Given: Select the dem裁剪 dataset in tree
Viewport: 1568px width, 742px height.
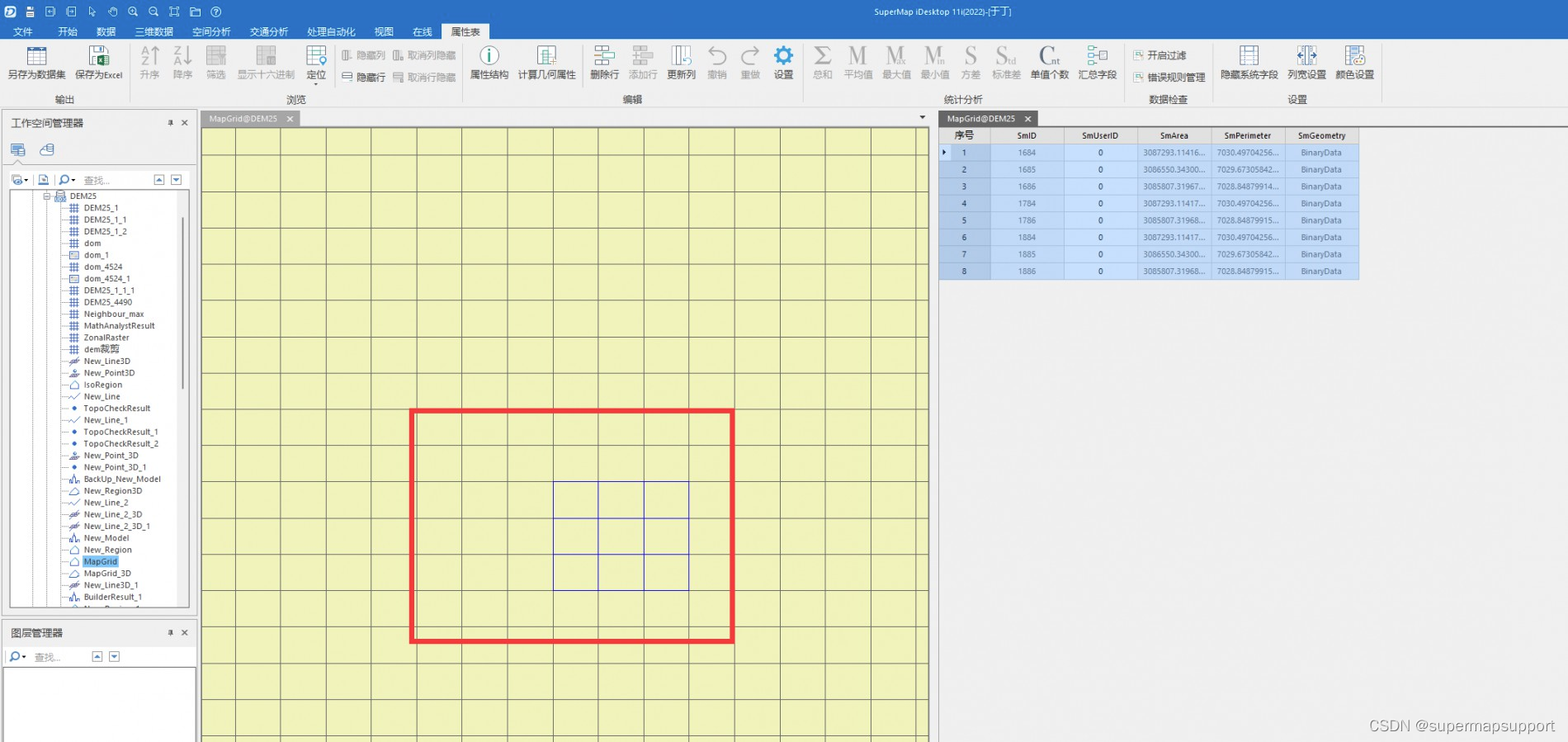Looking at the screenshot, I should click(102, 349).
